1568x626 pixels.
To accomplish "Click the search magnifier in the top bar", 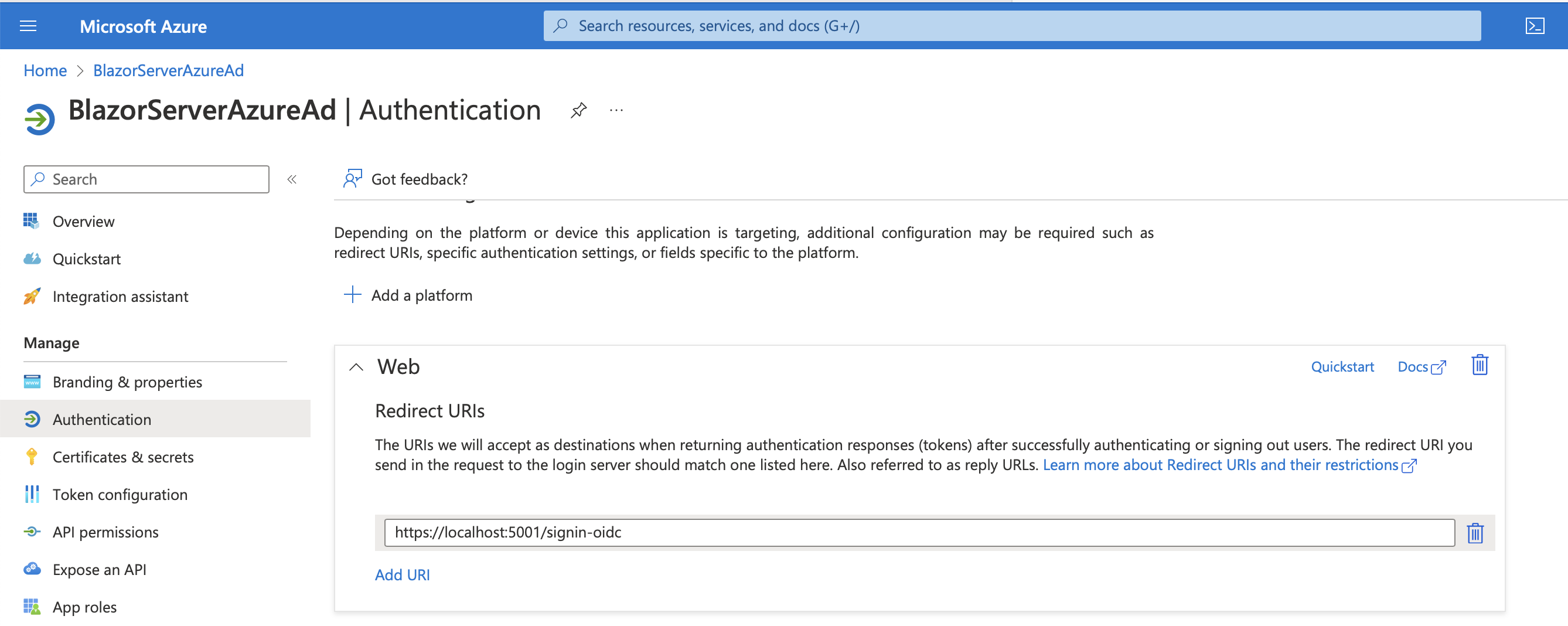I will [x=561, y=26].
